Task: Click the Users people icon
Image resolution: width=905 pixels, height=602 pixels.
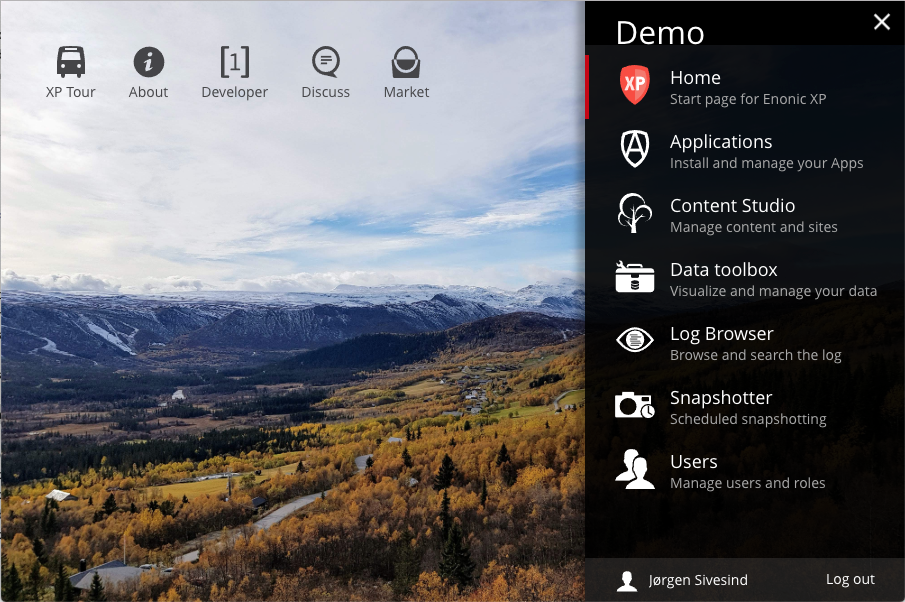Action: point(634,469)
